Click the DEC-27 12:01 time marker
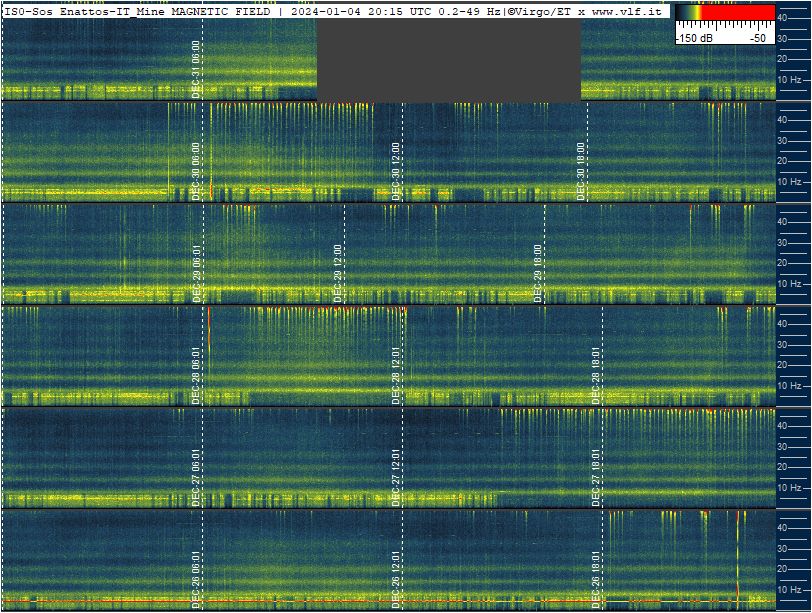 [x=396, y=477]
